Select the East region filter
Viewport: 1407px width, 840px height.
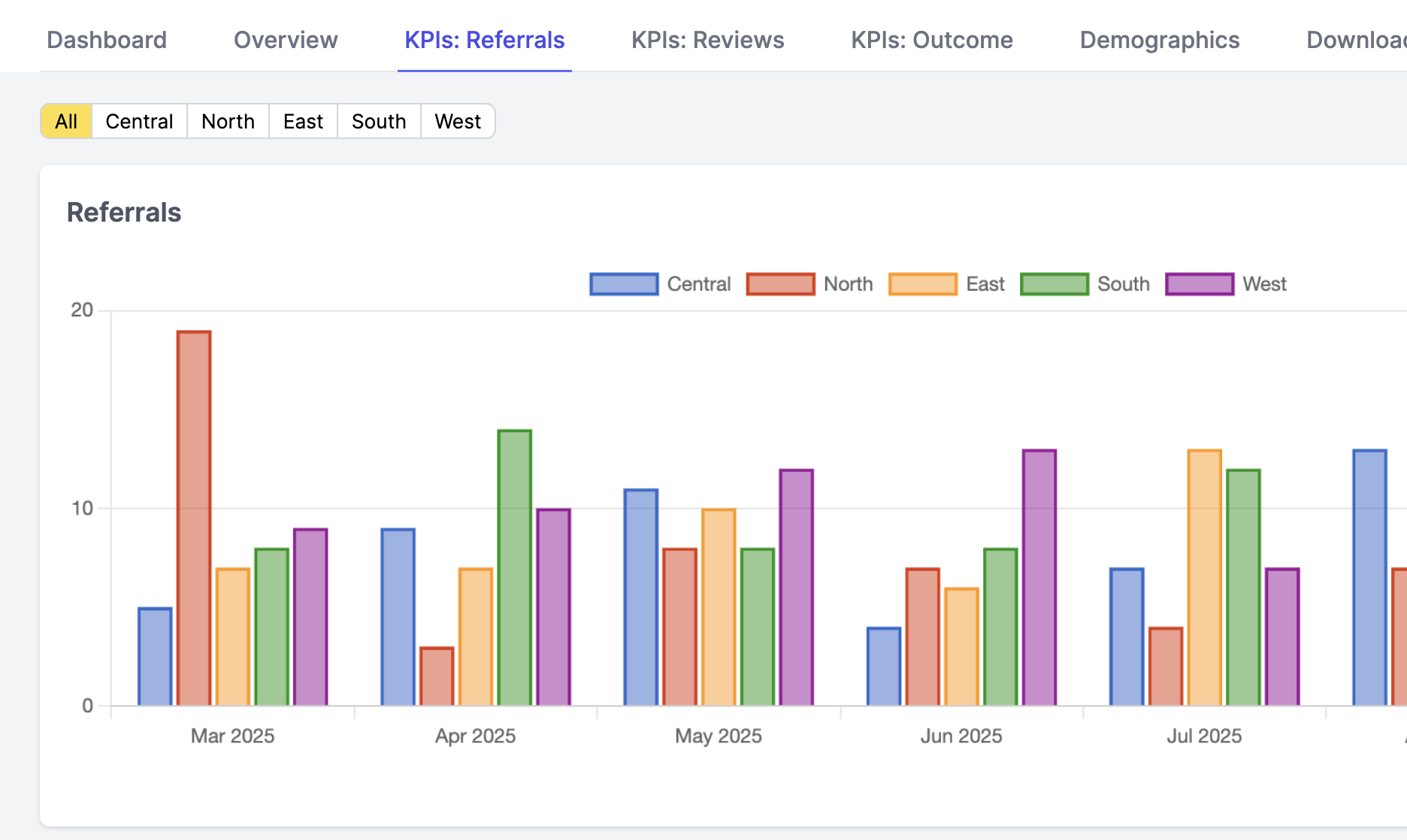click(x=303, y=121)
